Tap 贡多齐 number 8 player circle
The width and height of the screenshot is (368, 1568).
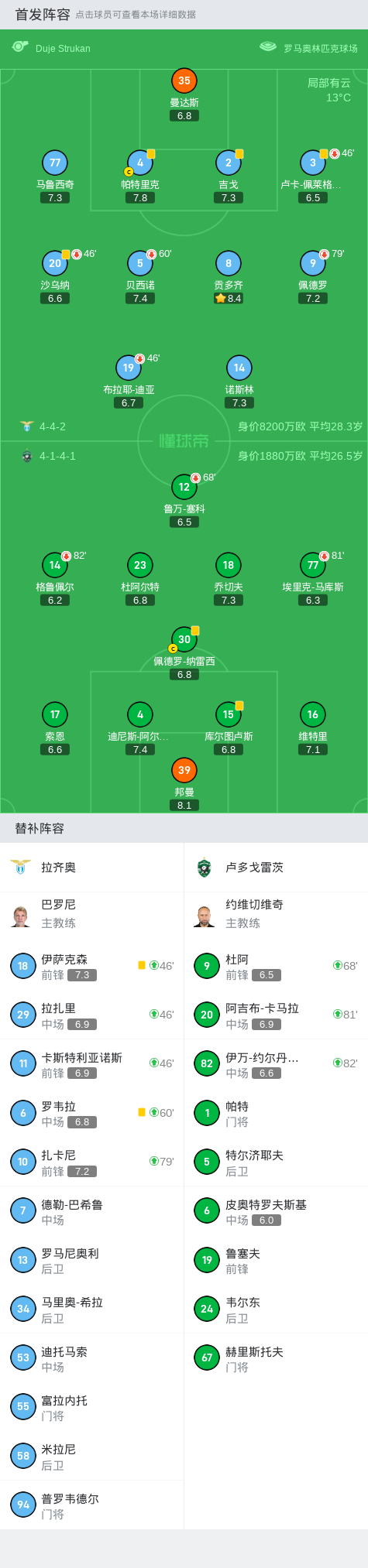(x=228, y=263)
